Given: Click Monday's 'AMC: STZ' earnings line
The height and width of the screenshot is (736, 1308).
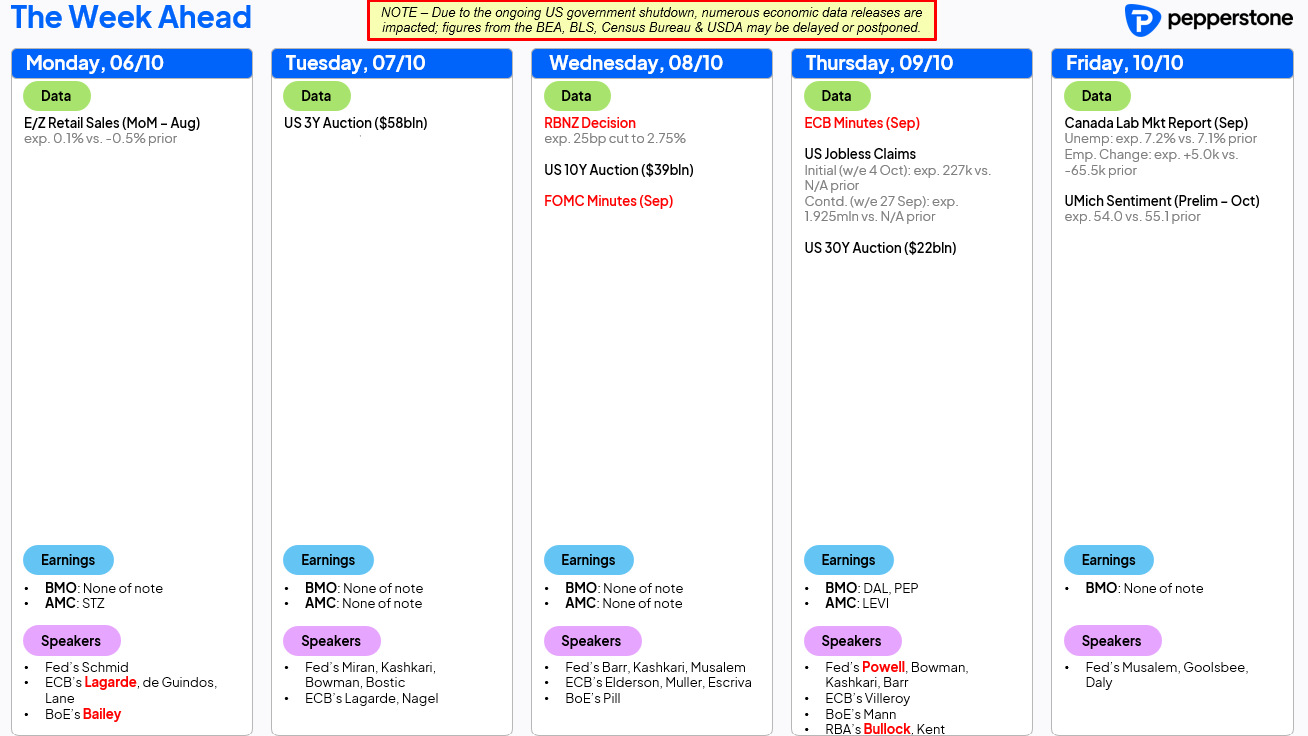Looking at the screenshot, I should coord(75,604).
